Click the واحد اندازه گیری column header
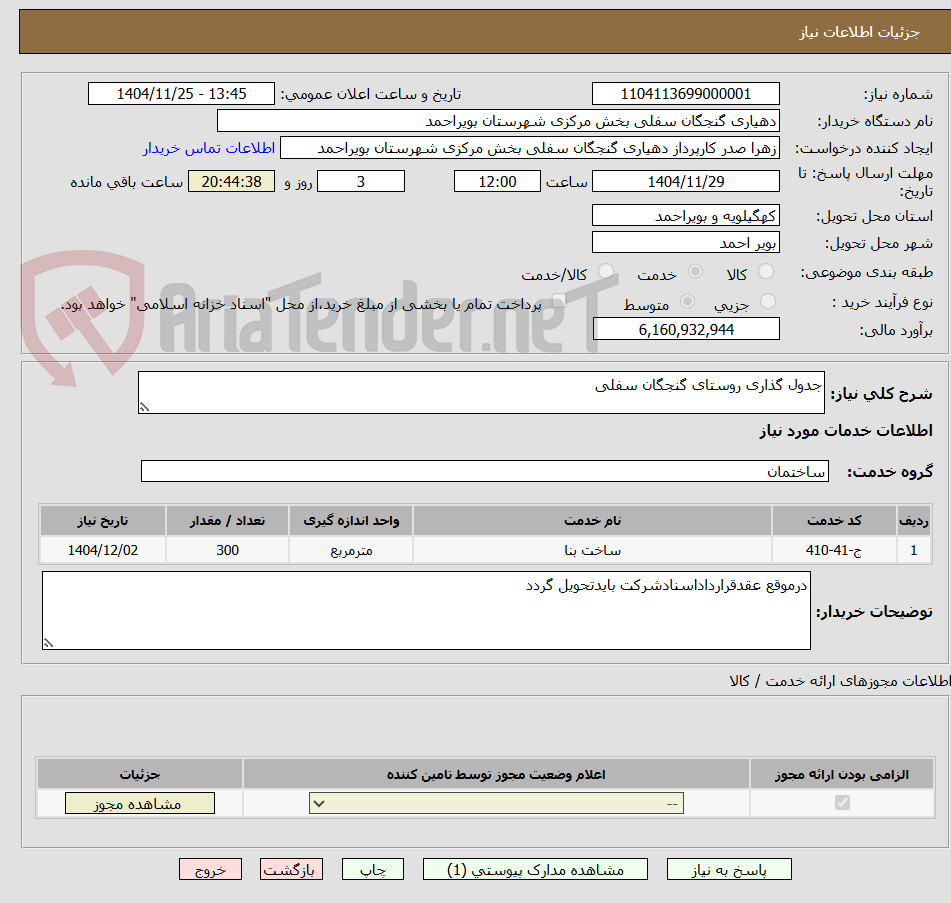This screenshot has width=951, height=903. pyautogui.click(x=351, y=520)
